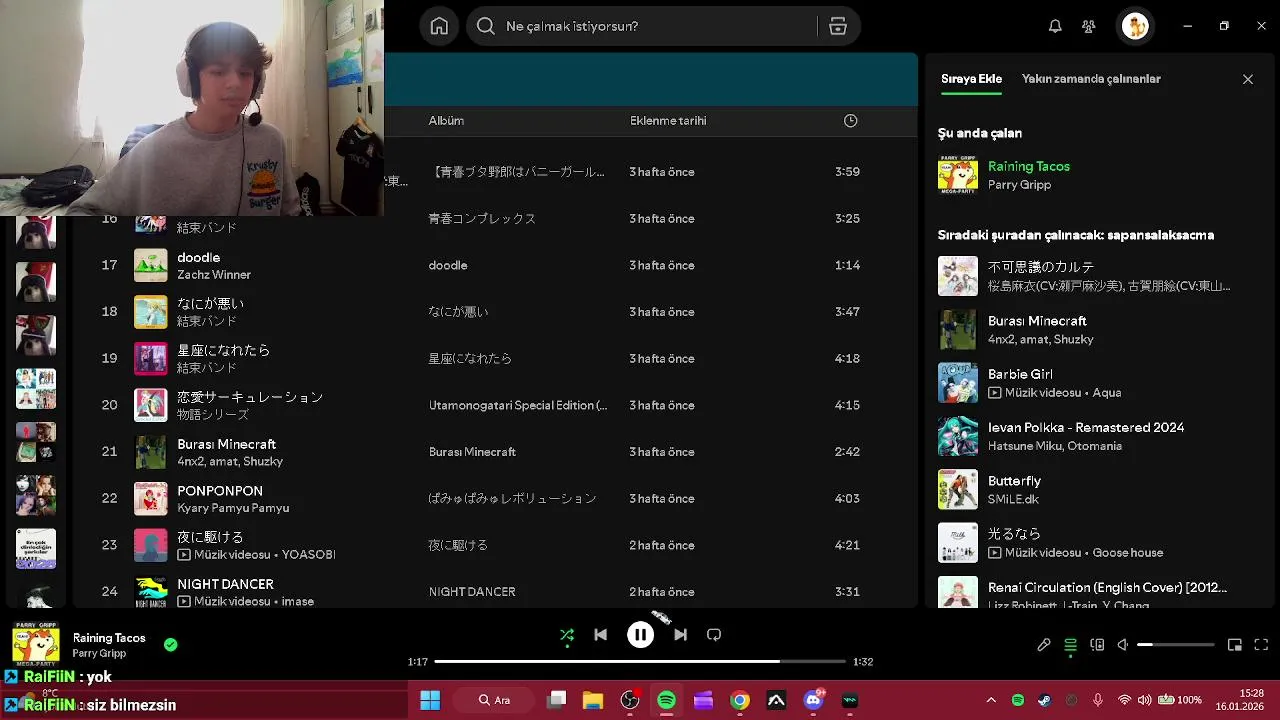Play "Ievan Polkka - Remastered 2024" from queue
Image resolution: width=1280 pixels, height=720 pixels.
pyautogui.click(x=1099, y=436)
